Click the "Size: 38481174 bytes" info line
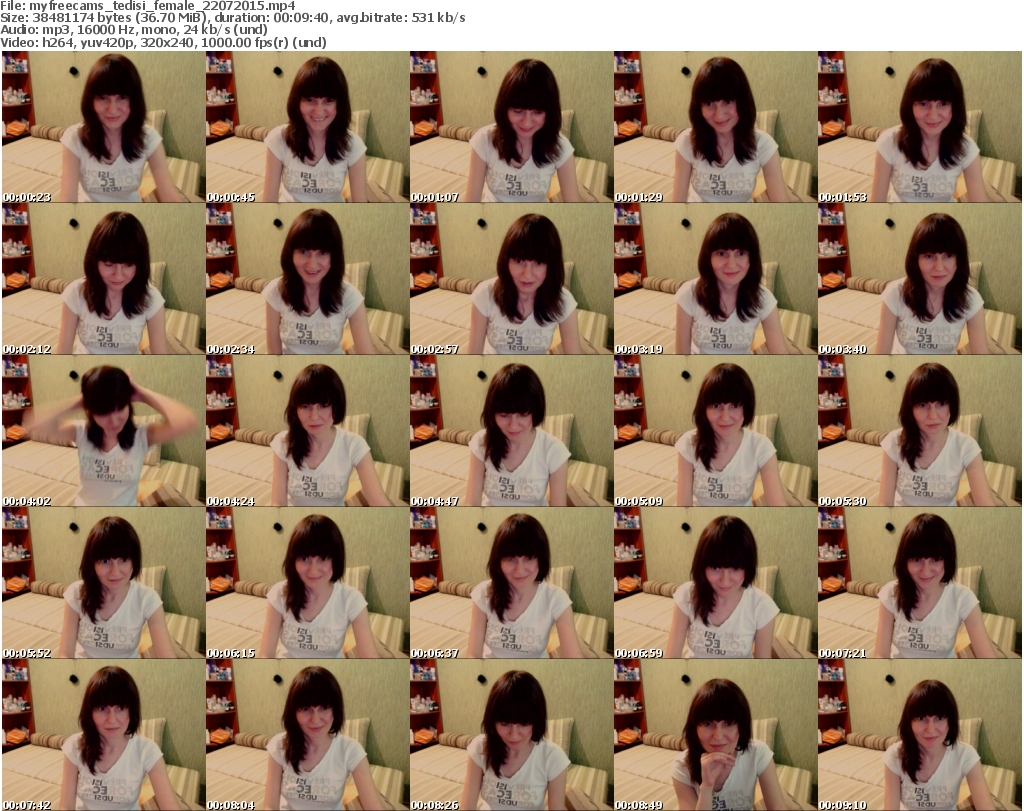 point(232,18)
